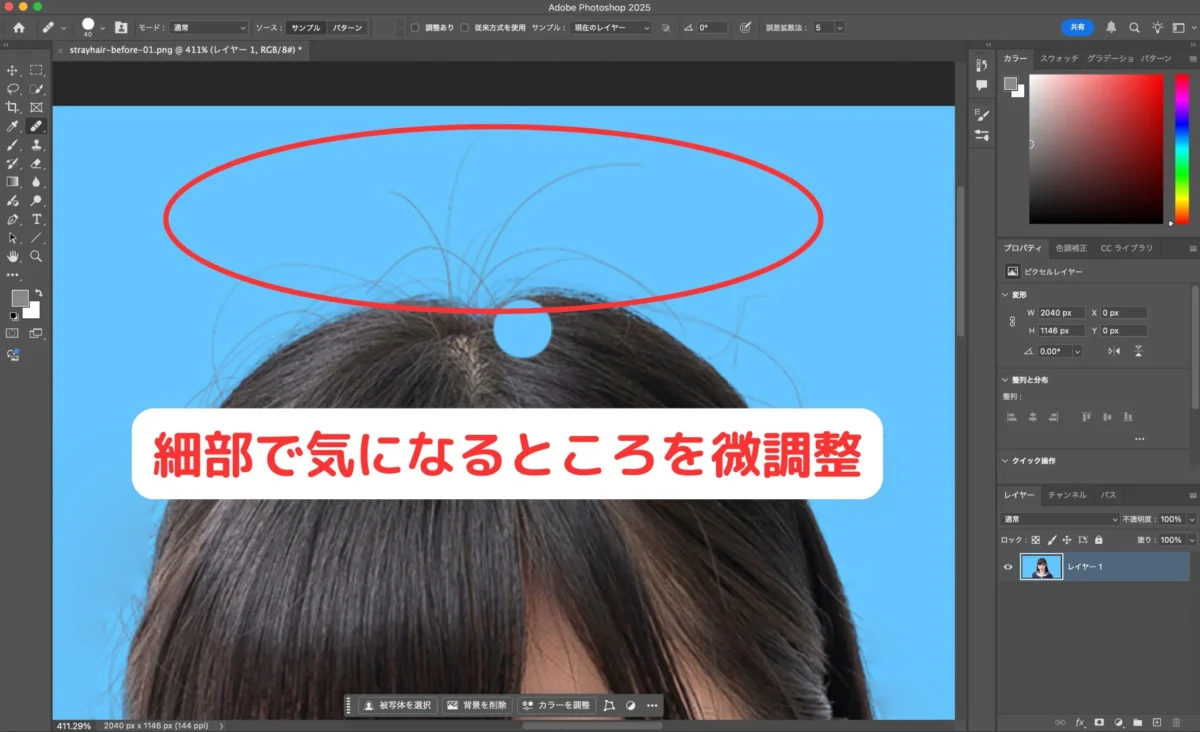Image resolution: width=1200 pixels, height=732 pixels.
Task: Select the Hand tool
Action: click(13, 256)
